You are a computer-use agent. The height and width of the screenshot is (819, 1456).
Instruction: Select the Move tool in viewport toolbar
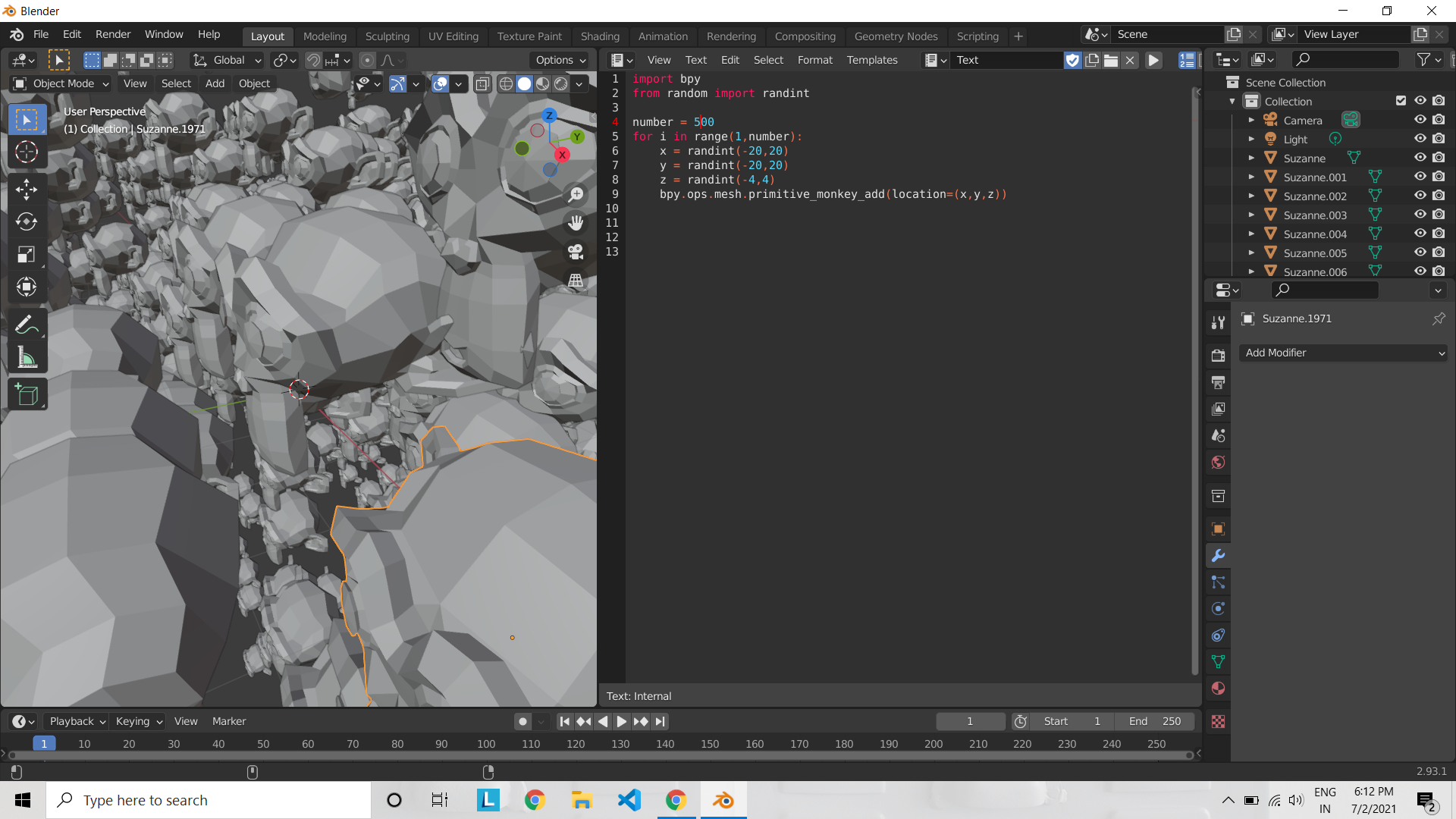coord(27,190)
